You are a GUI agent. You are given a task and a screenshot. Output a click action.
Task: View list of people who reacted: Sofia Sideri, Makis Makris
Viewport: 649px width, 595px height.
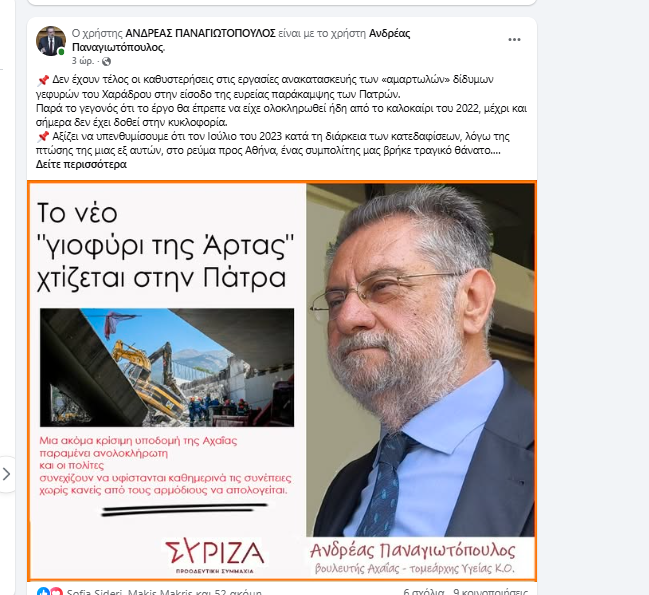164,592
